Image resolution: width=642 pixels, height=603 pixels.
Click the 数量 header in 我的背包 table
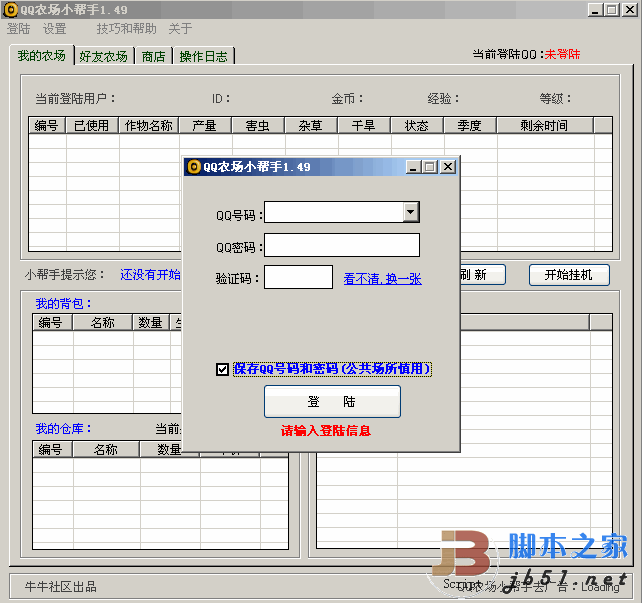coord(151,323)
